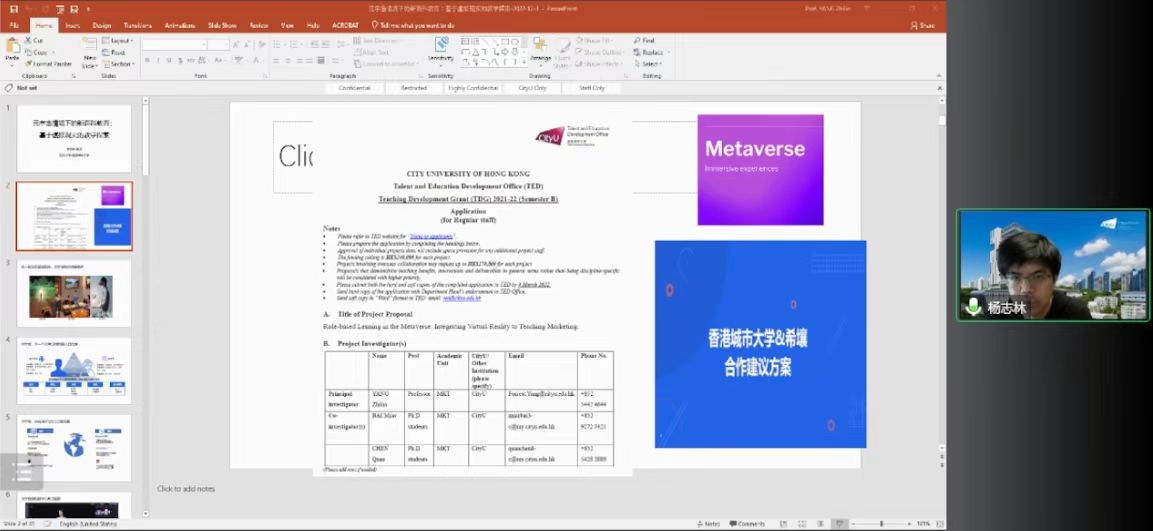Click the Share button
The image size is (1153, 531).
coord(926,25)
